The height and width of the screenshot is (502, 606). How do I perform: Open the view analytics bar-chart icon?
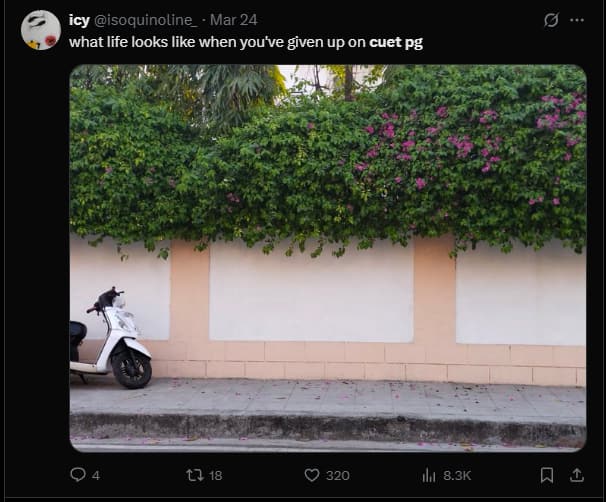coord(429,475)
